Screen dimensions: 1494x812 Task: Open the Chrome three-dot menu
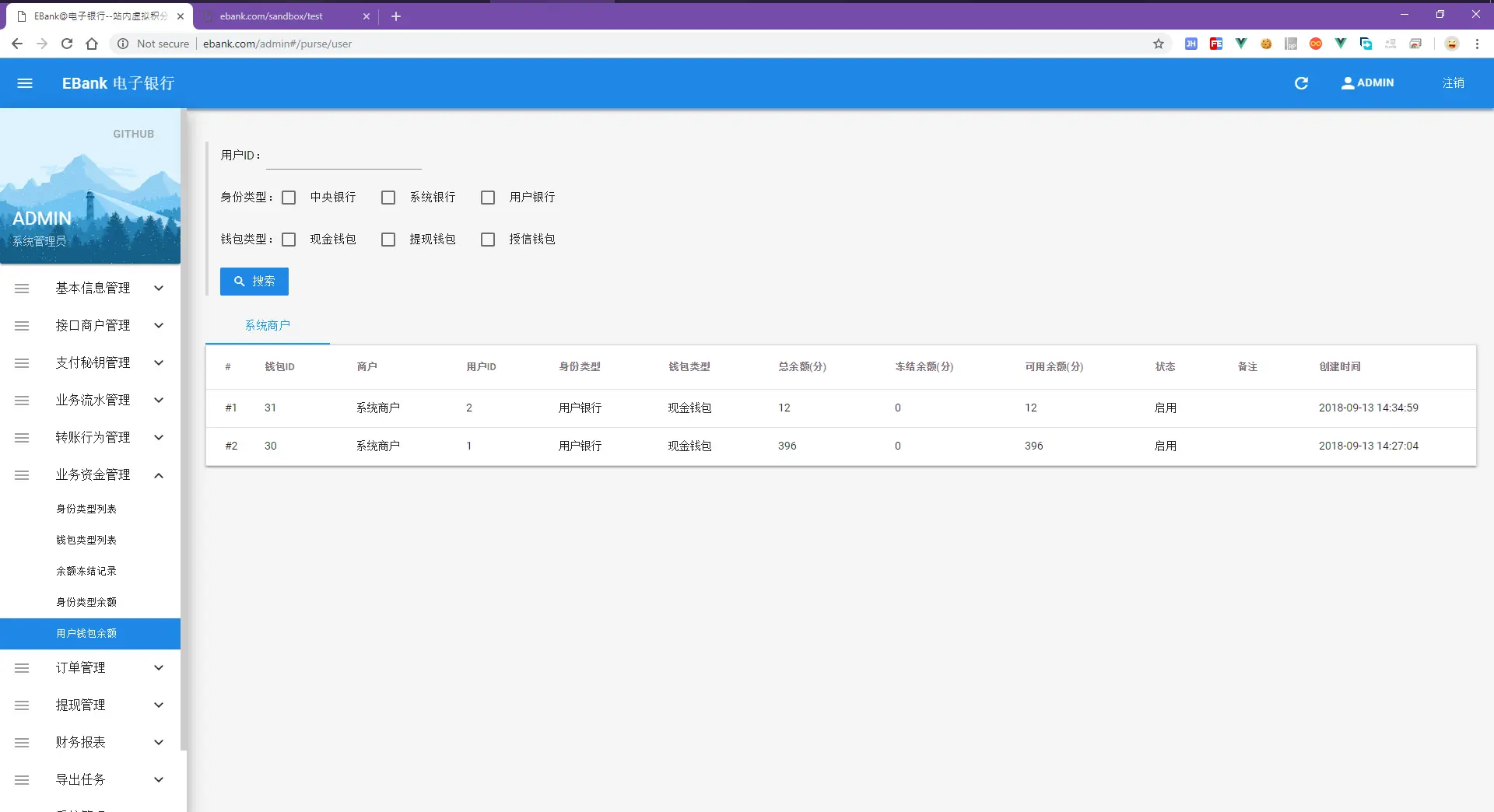pyautogui.click(x=1477, y=44)
